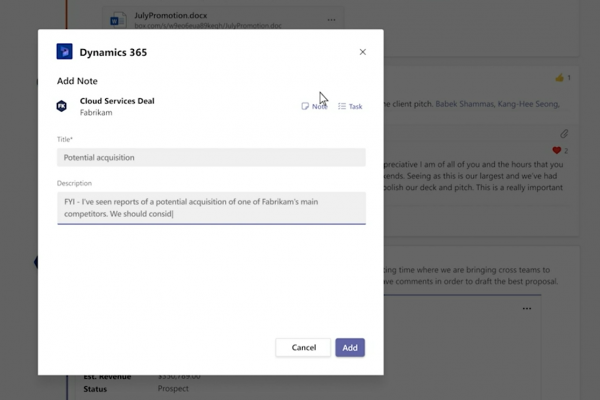Screen dimensions: 600x400
Task: Click into the Description text area
Action: click(x=211, y=208)
